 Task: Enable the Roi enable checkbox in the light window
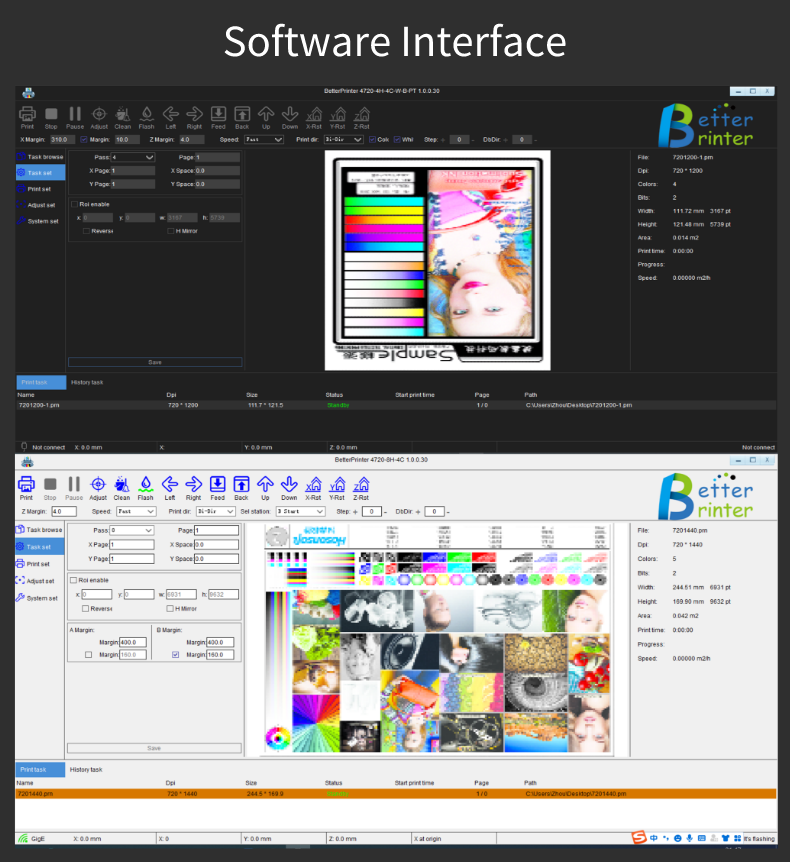(x=73, y=579)
